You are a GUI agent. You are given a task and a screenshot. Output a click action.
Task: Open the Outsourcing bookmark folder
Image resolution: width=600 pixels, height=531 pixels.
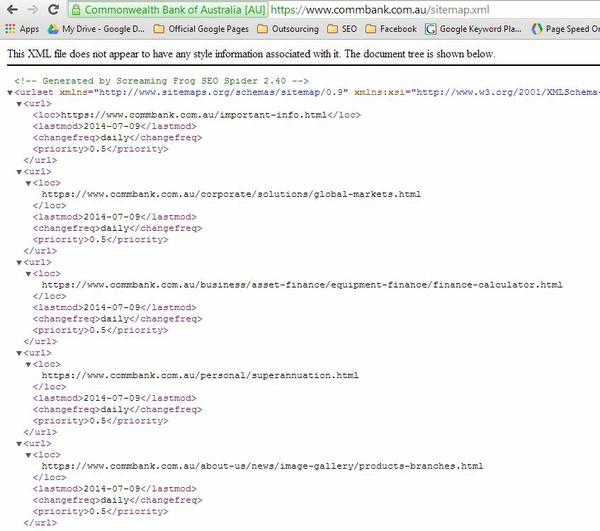288,29
